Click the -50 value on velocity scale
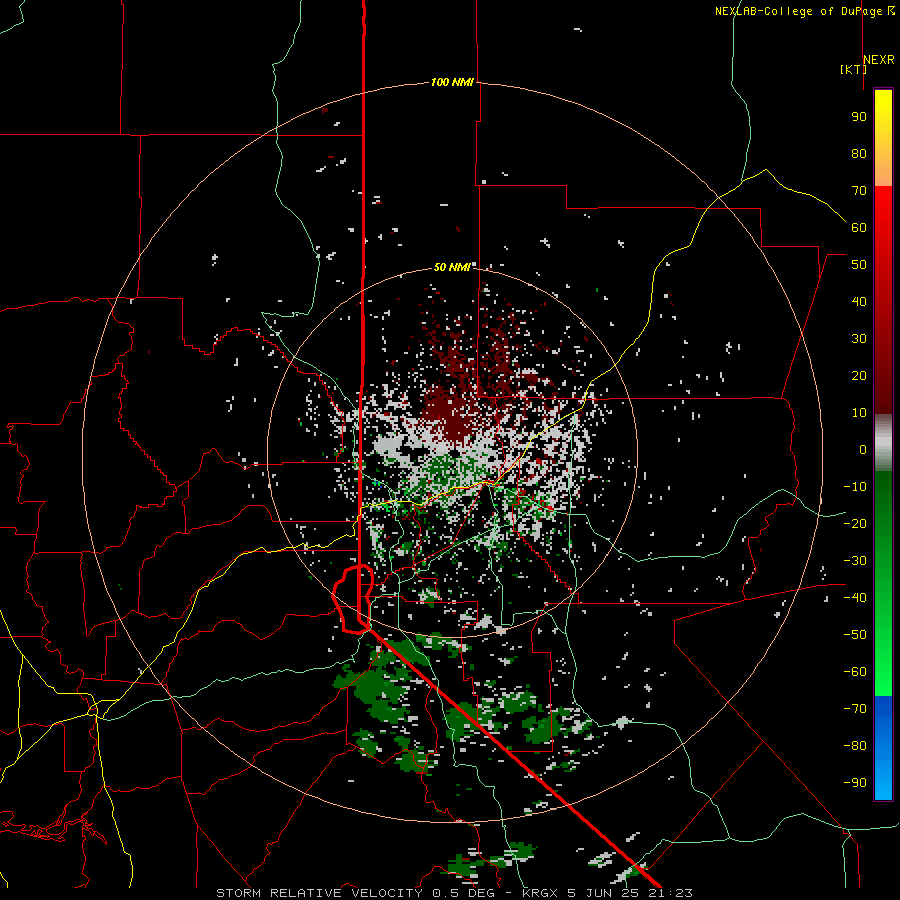Viewport: 900px width, 900px height. pyautogui.click(x=855, y=634)
